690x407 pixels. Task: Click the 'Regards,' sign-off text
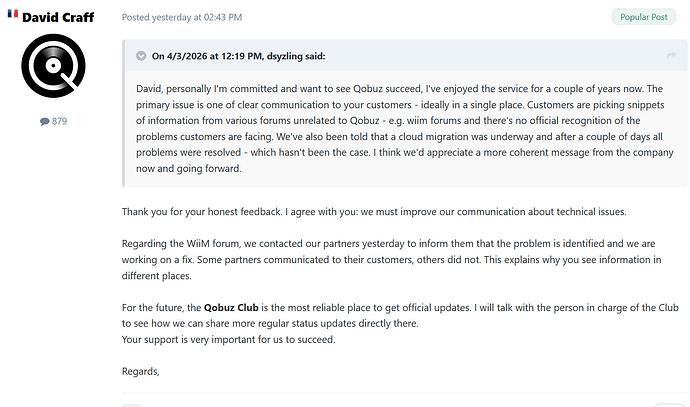tap(141, 371)
